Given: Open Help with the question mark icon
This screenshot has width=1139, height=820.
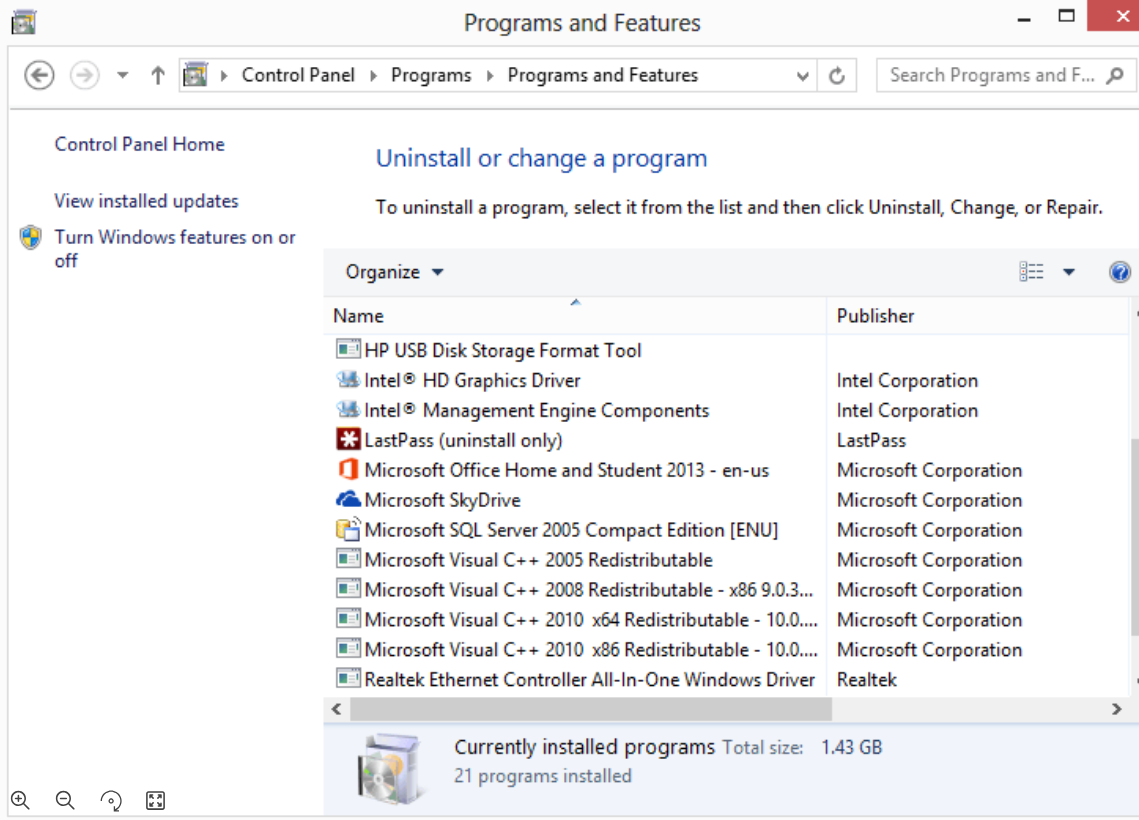Looking at the screenshot, I should [1119, 272].
